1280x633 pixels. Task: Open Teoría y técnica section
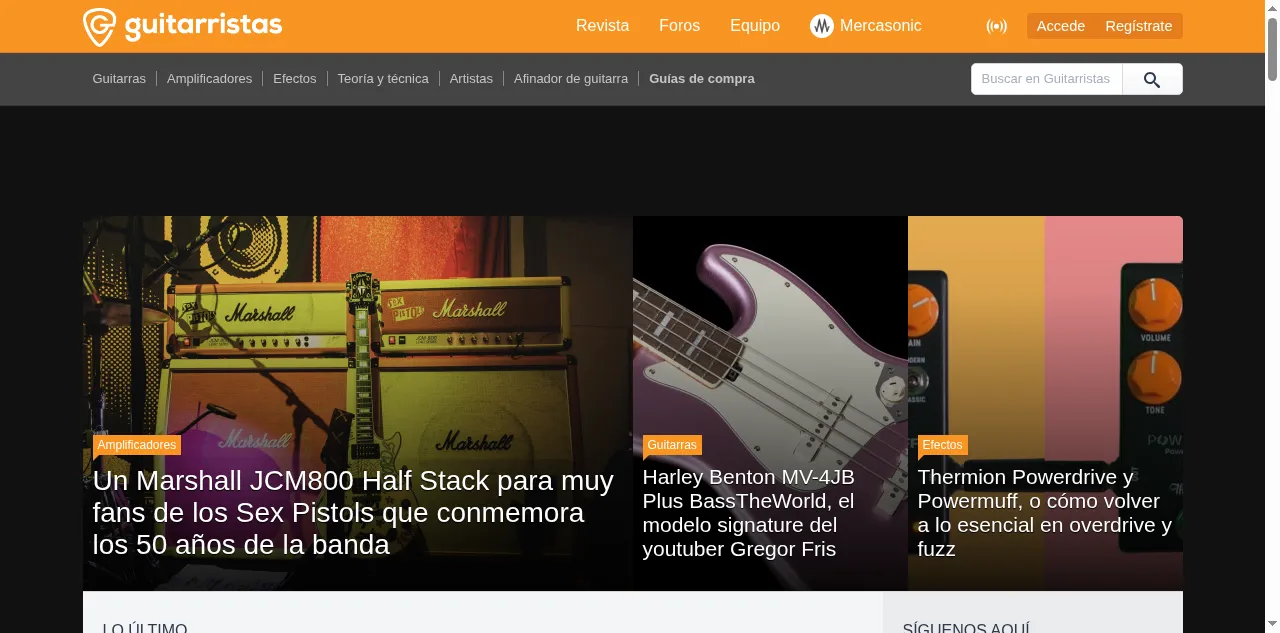click(383, 78)
